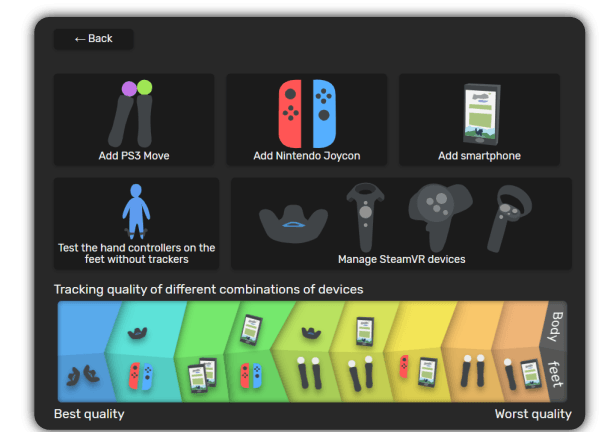Click the Body row label on chart

tap(556, 327)
